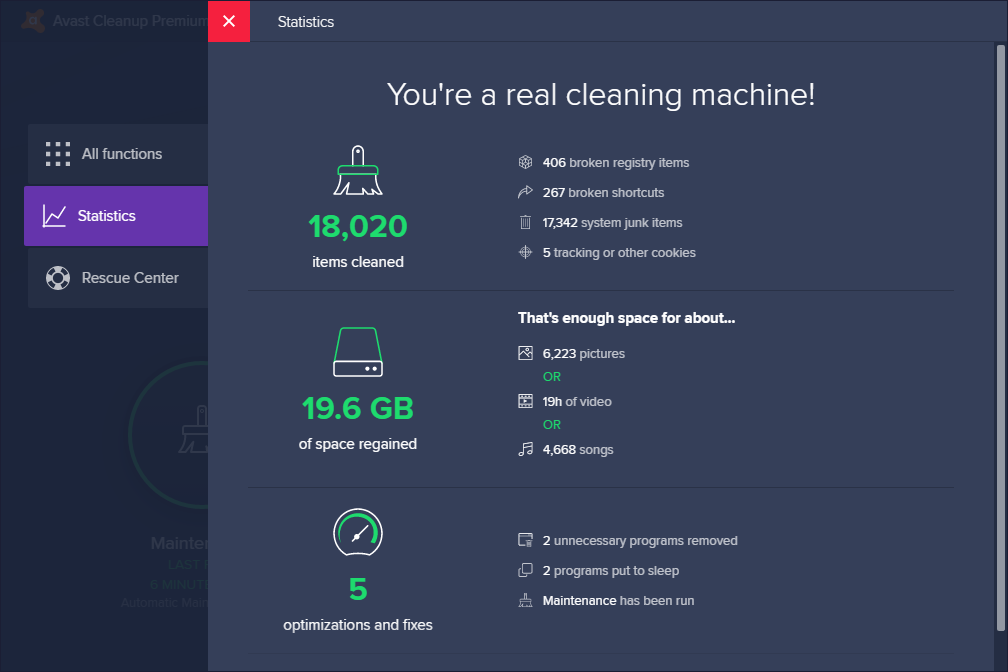Select the All functions grid icon
The image size is (1008, 672).
pyautogui.click(x=57, y=154)
